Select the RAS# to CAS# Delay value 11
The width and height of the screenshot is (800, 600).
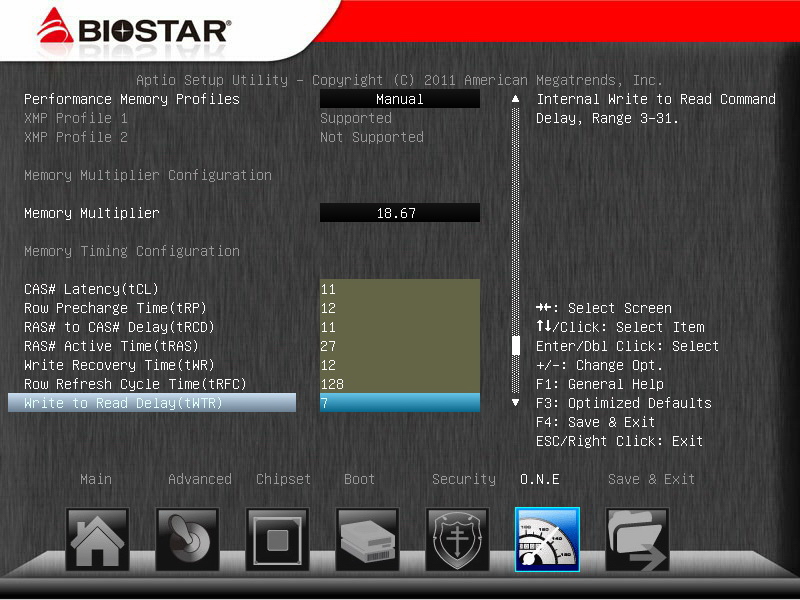coord(399,327)
